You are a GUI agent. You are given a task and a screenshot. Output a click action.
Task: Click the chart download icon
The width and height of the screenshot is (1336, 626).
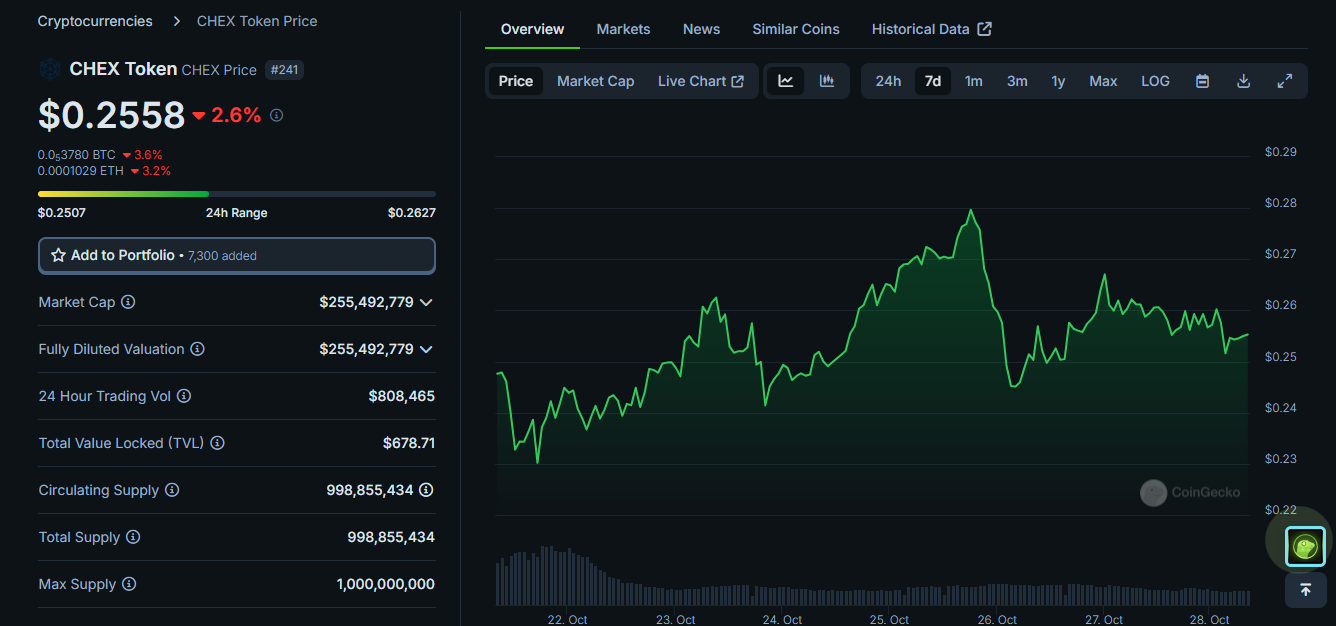pyautogui.click(x=1243, y=80)
